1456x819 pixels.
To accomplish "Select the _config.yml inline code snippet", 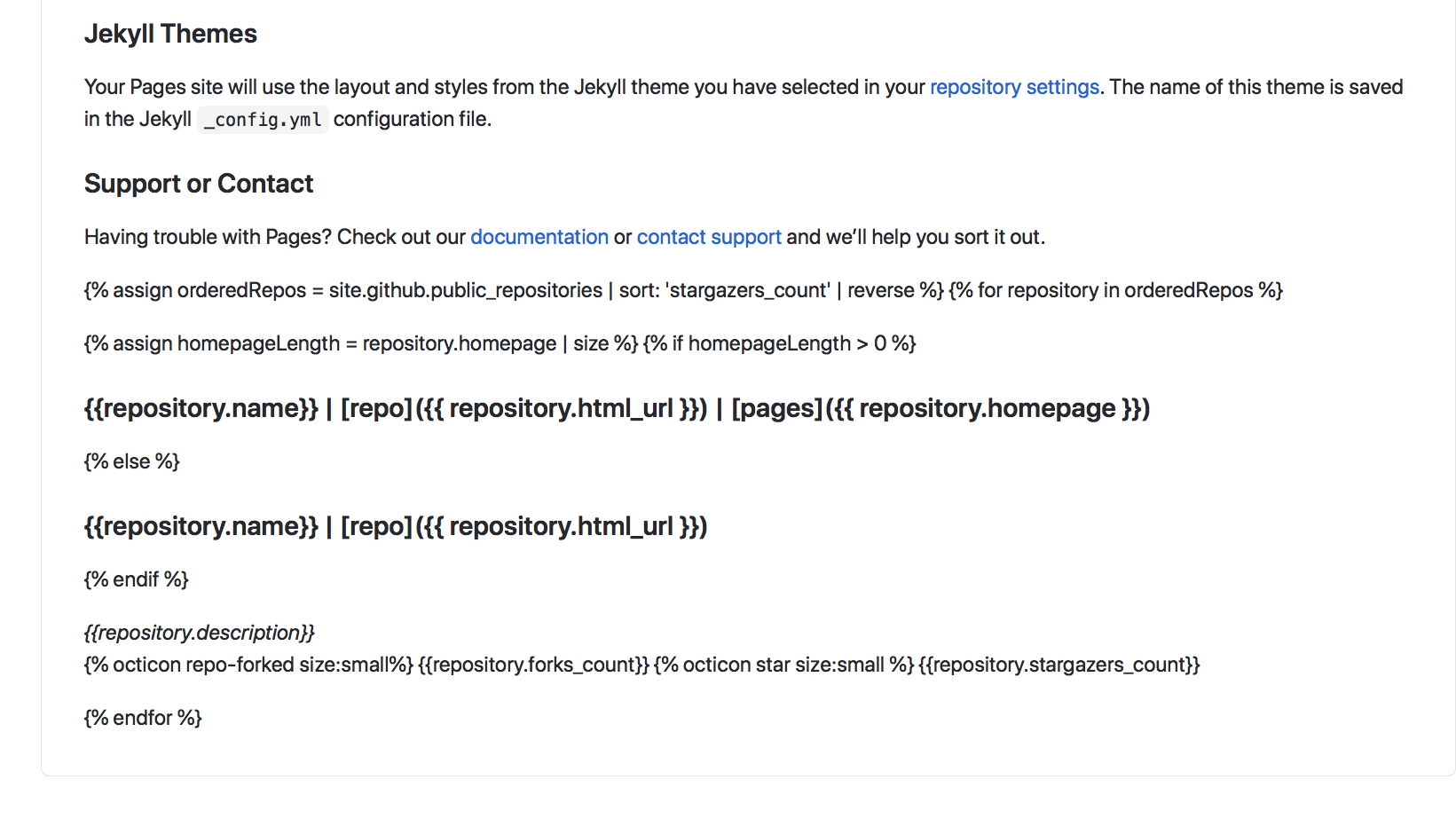I will 263,119.
